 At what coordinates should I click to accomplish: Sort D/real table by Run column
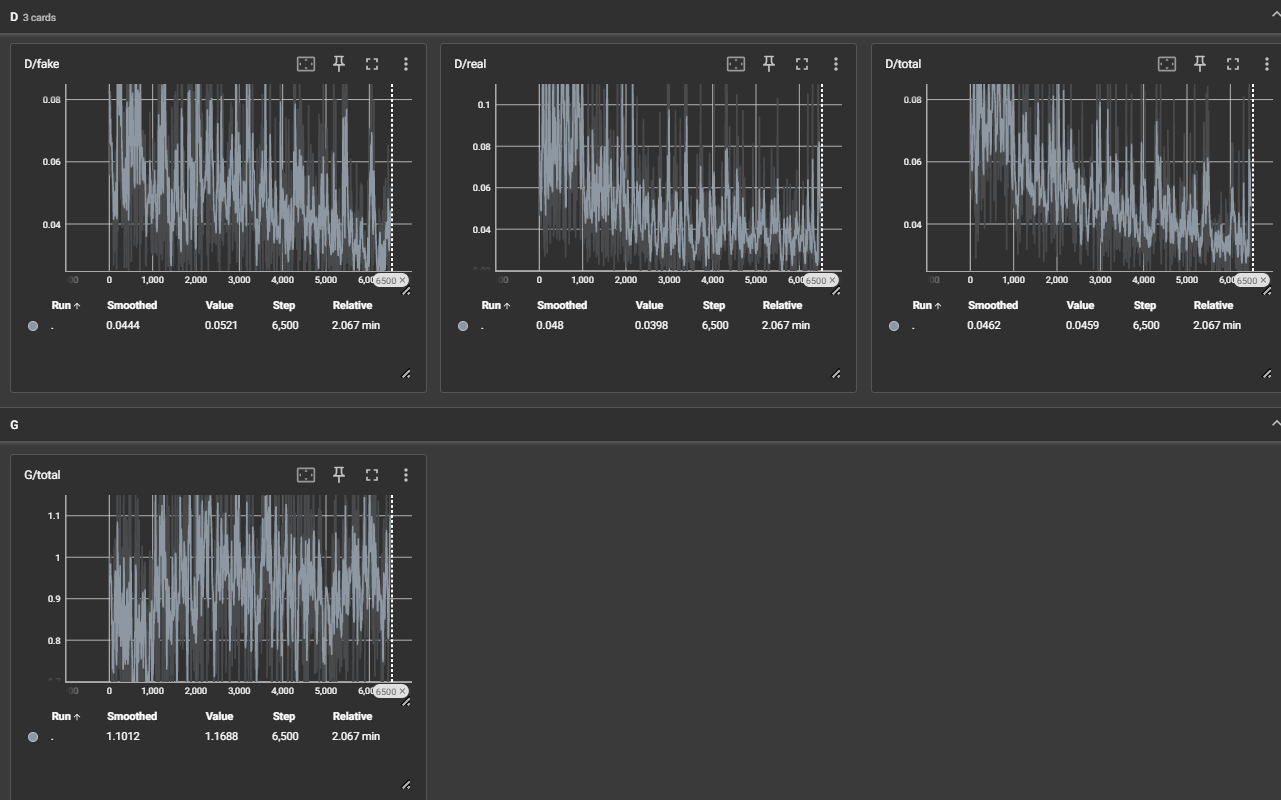(x=496, y=305)
